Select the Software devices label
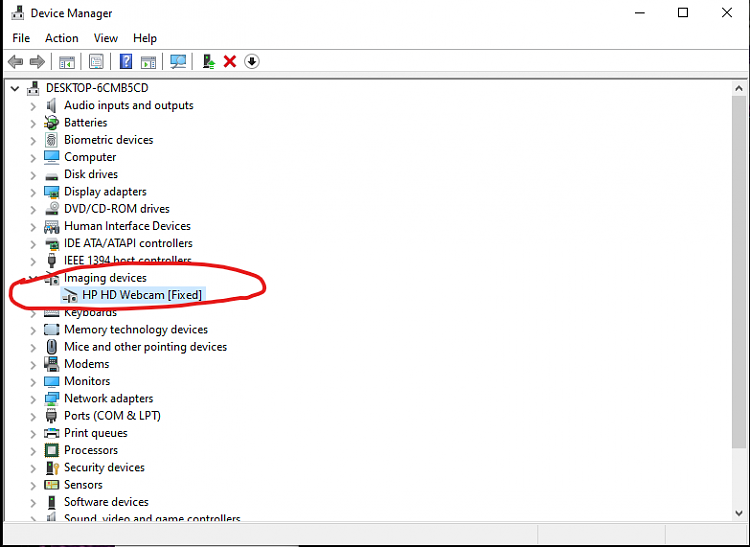 tap(106, 502)
